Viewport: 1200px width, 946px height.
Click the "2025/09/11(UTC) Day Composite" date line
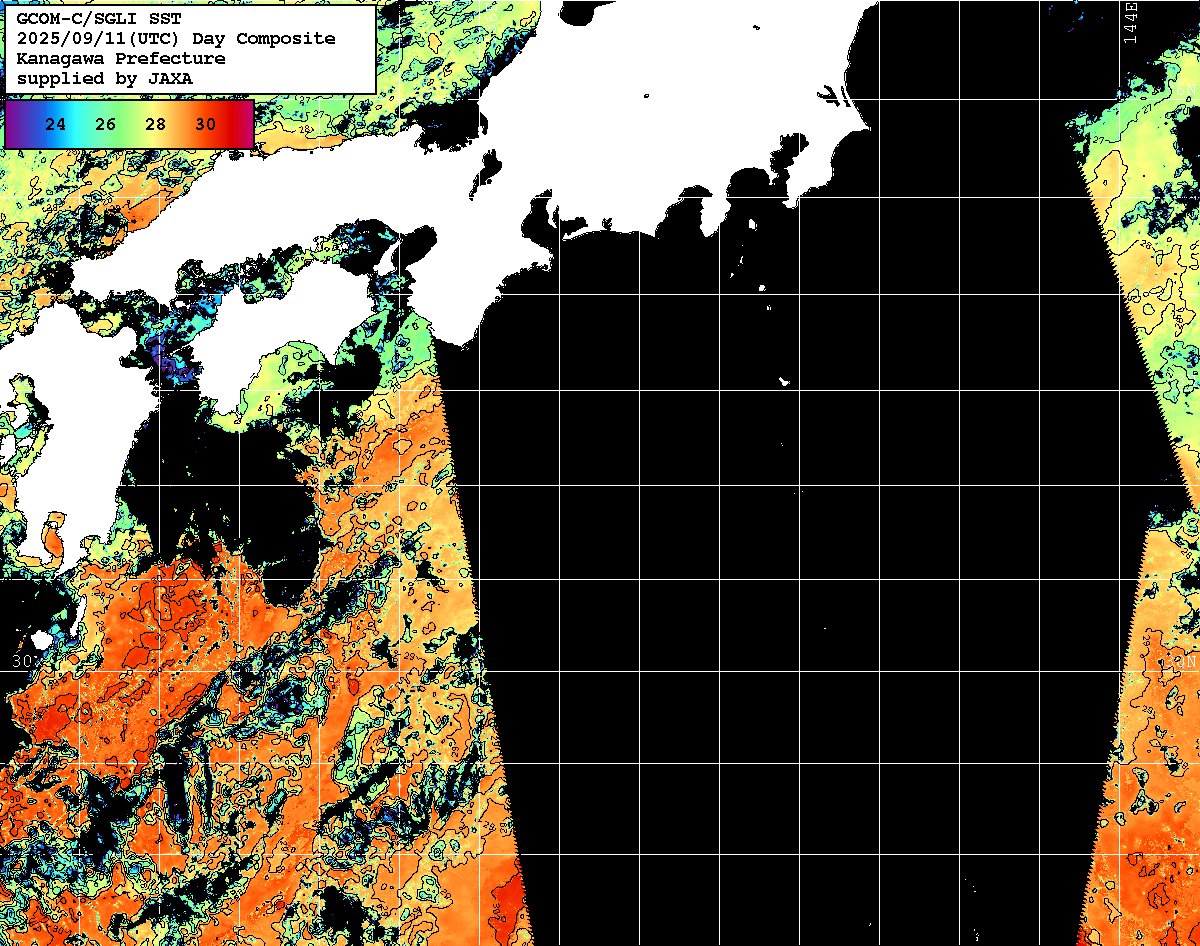pyautogui.click(x=176, y=39)
